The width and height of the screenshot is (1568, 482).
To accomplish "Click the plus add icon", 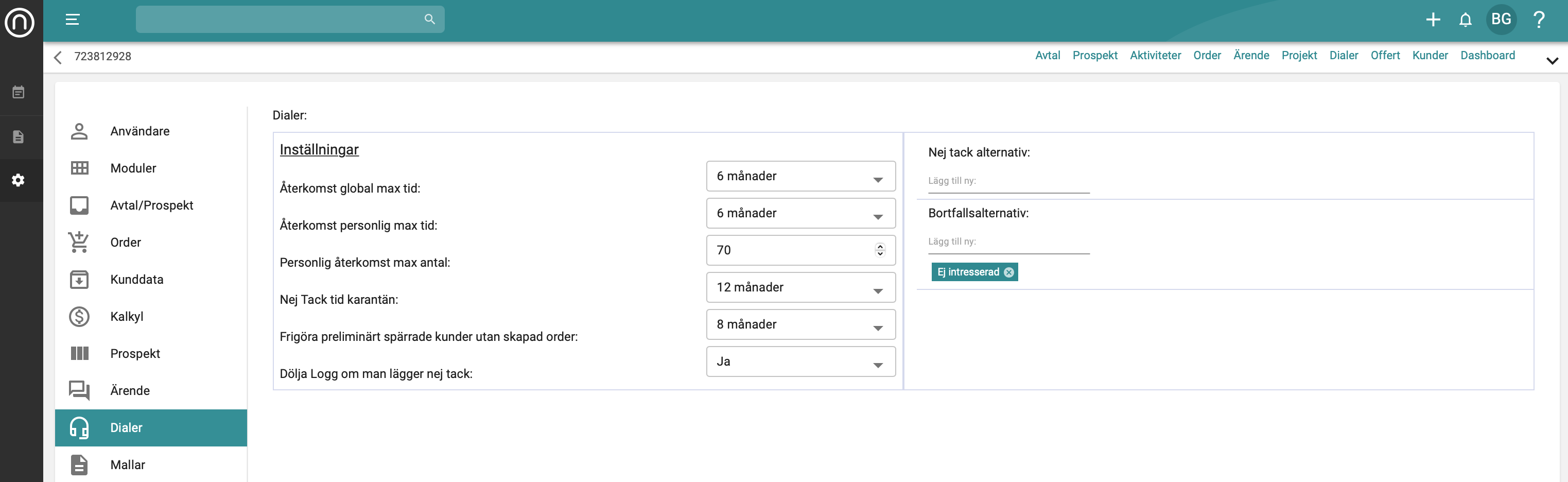I will click(x=1433, y=20).
